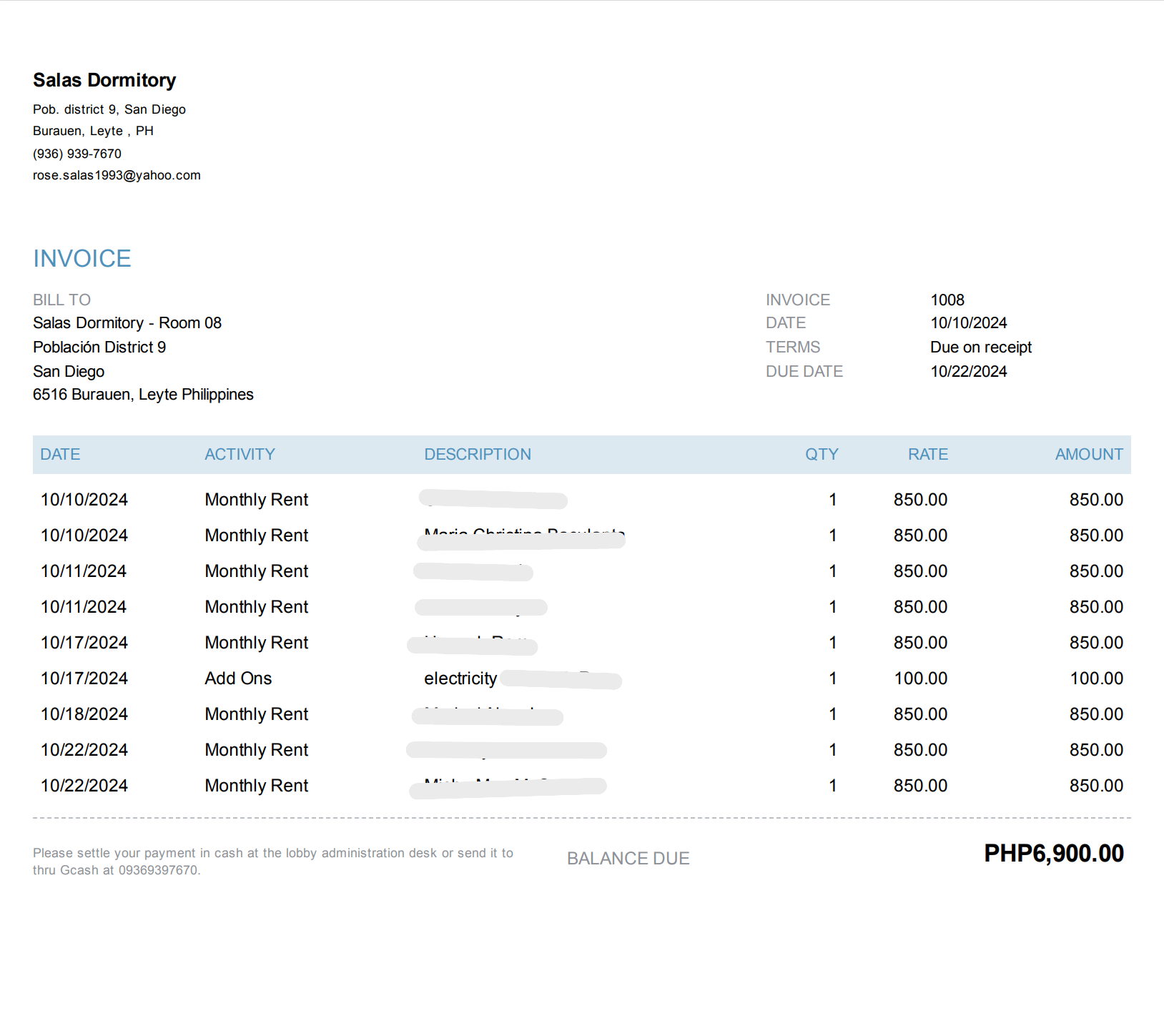Click the bold "Salas Dormitory" company name

pyautogui.click(x=104, y=80)
